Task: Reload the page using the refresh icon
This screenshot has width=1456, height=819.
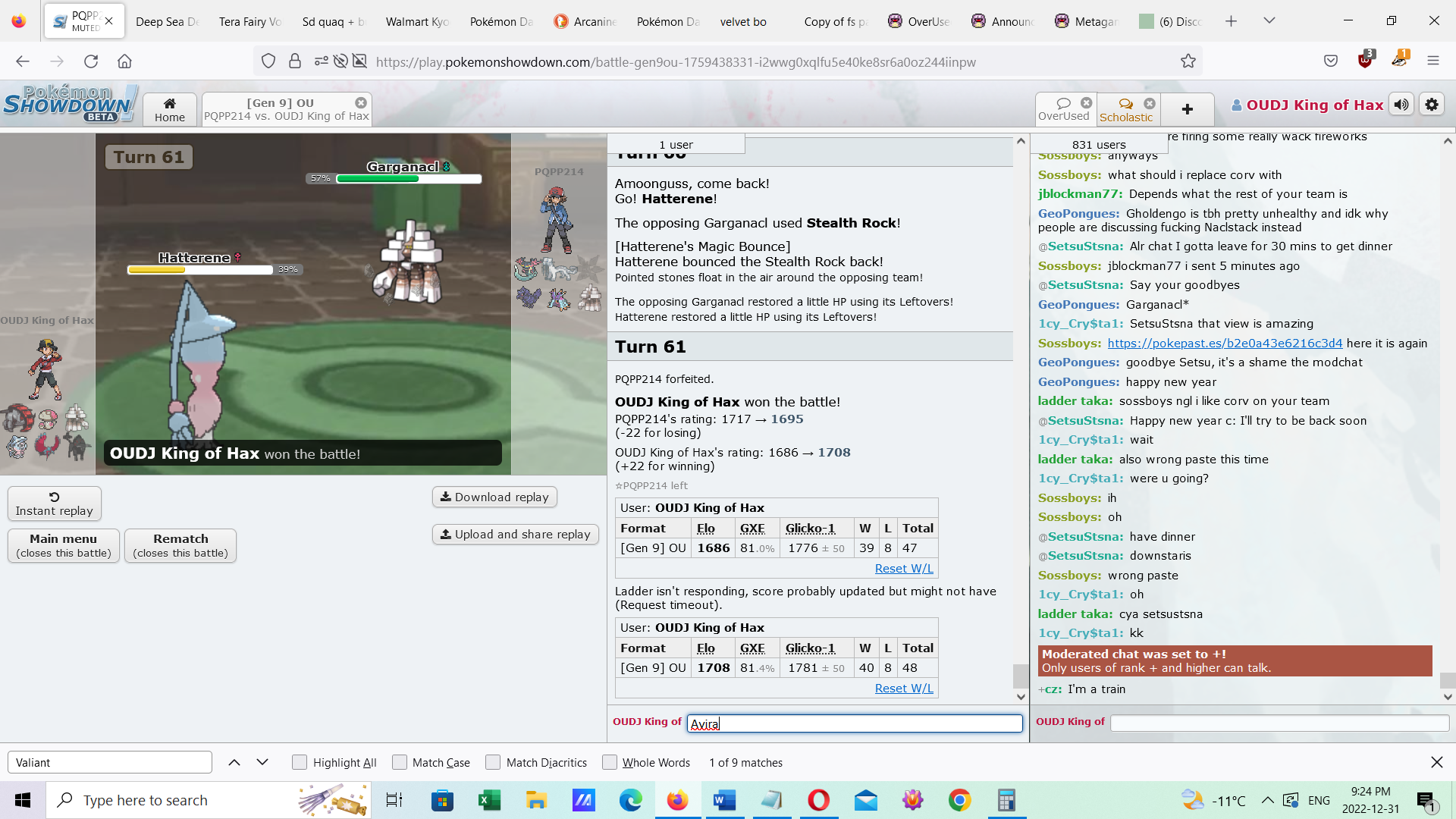Action: 91,61
